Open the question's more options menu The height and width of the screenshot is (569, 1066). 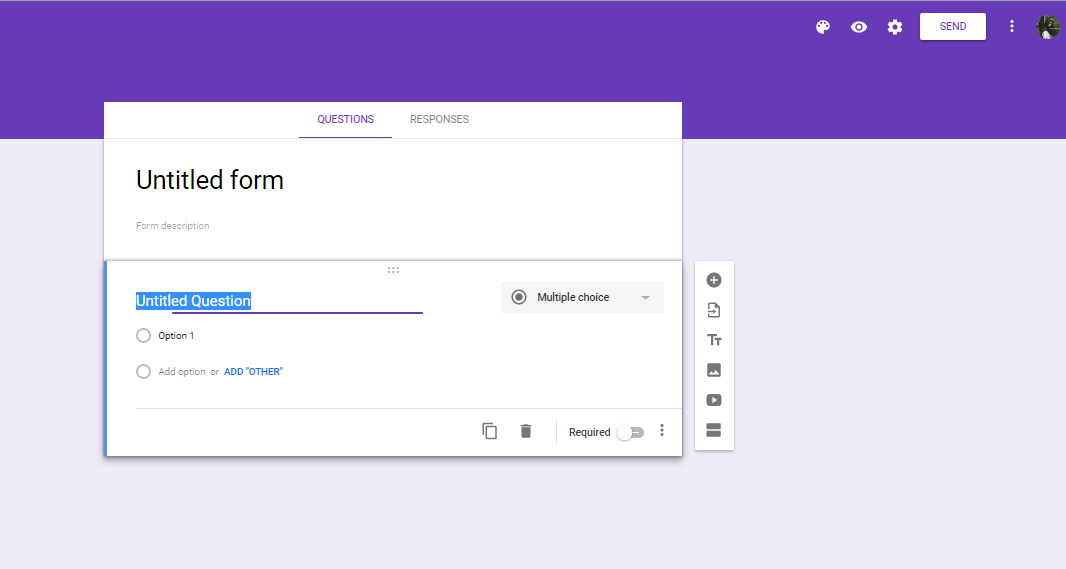(661, 431)
